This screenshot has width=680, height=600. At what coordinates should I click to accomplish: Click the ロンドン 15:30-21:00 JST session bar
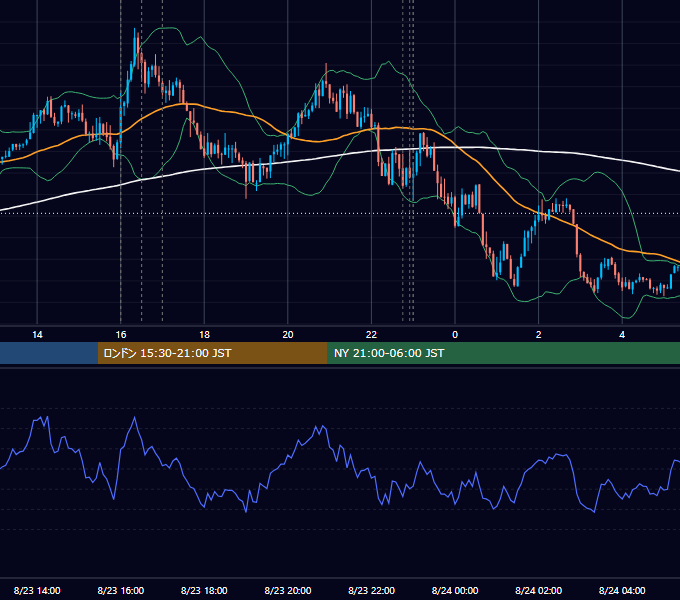212,353
